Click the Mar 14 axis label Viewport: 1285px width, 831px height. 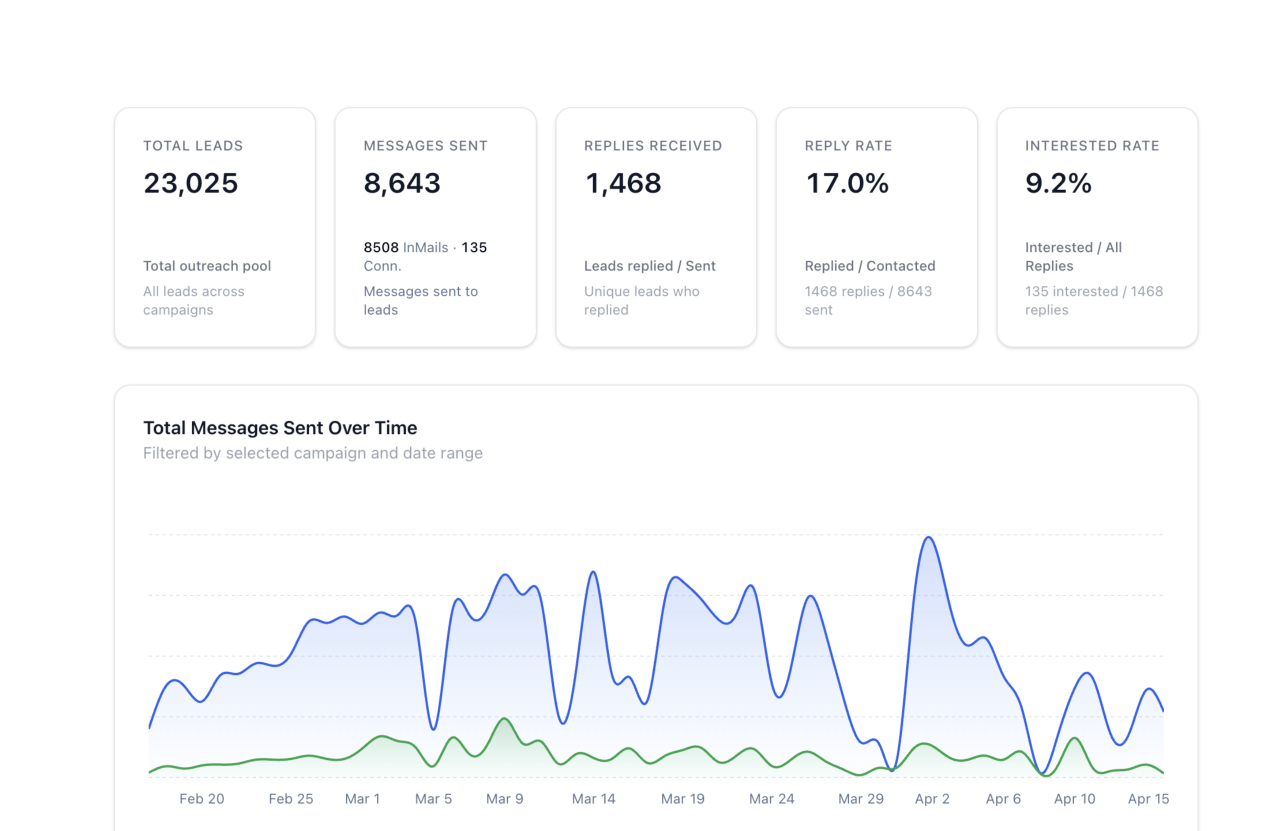(594, 799)
